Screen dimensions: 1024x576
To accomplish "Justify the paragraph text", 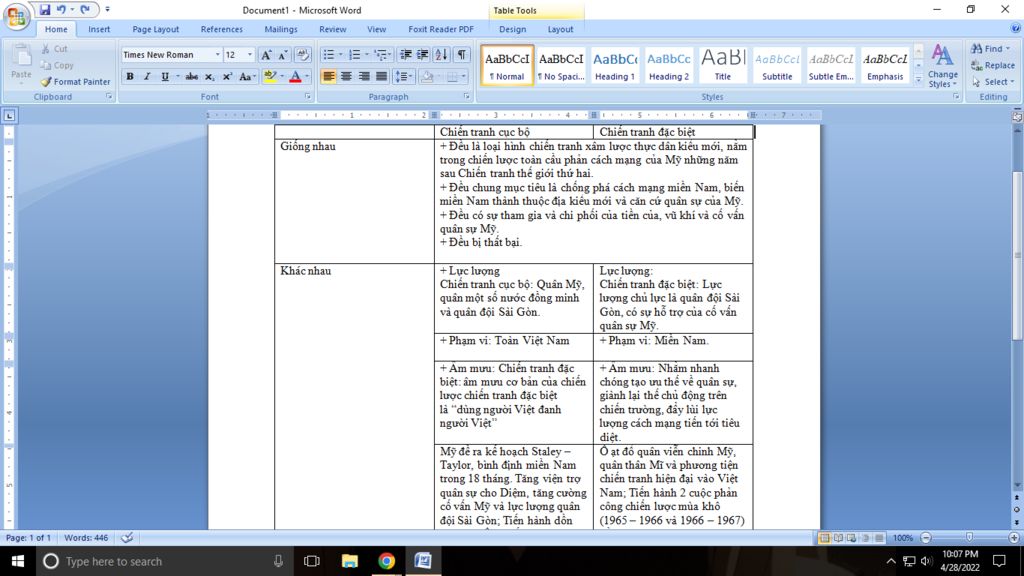I will 381,76.
